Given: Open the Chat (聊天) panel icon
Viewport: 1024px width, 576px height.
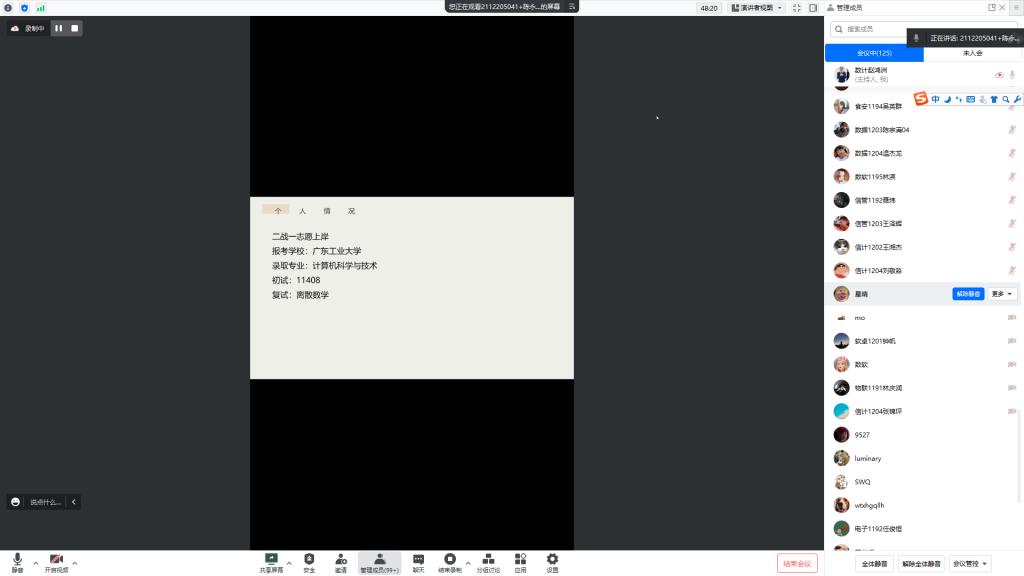Looking at the screenshot, I should [418, 561].
